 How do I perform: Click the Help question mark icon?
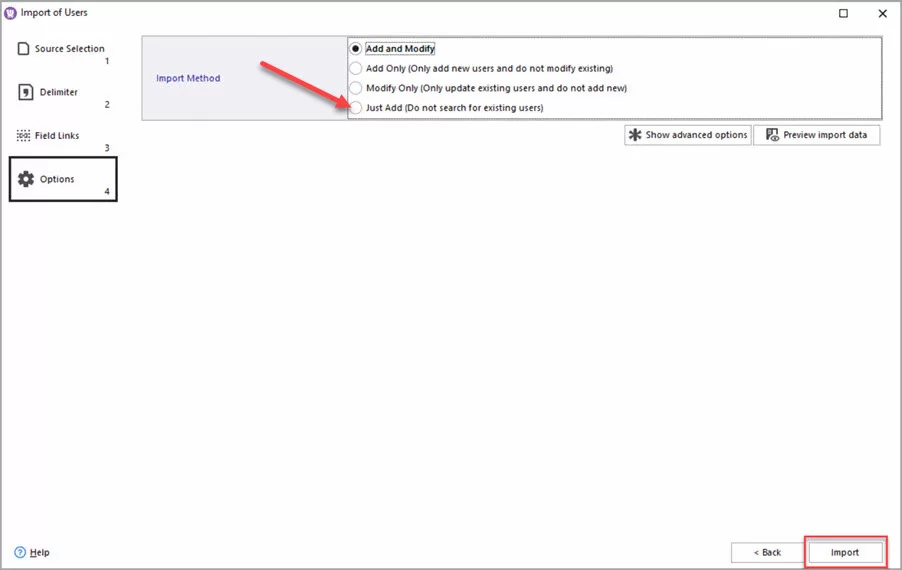(x=20, y=552)
